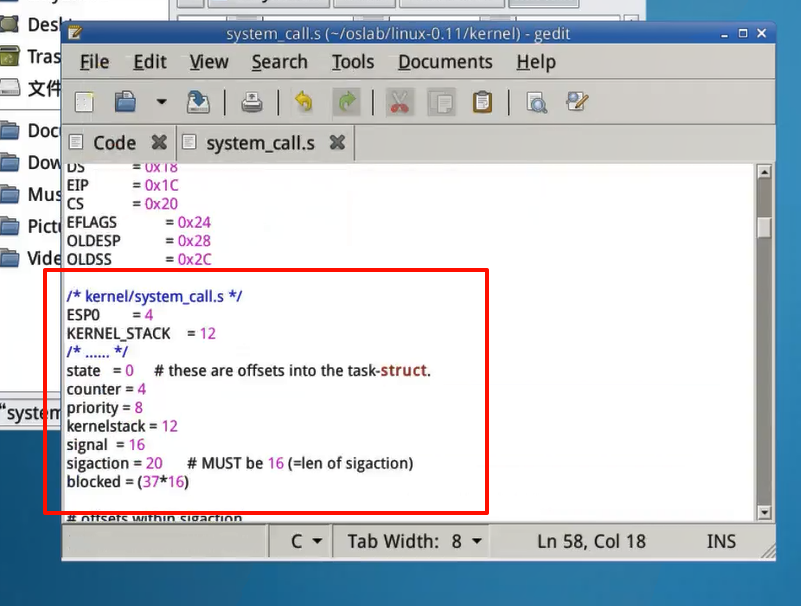Open the Documents menu

(445, 62)
